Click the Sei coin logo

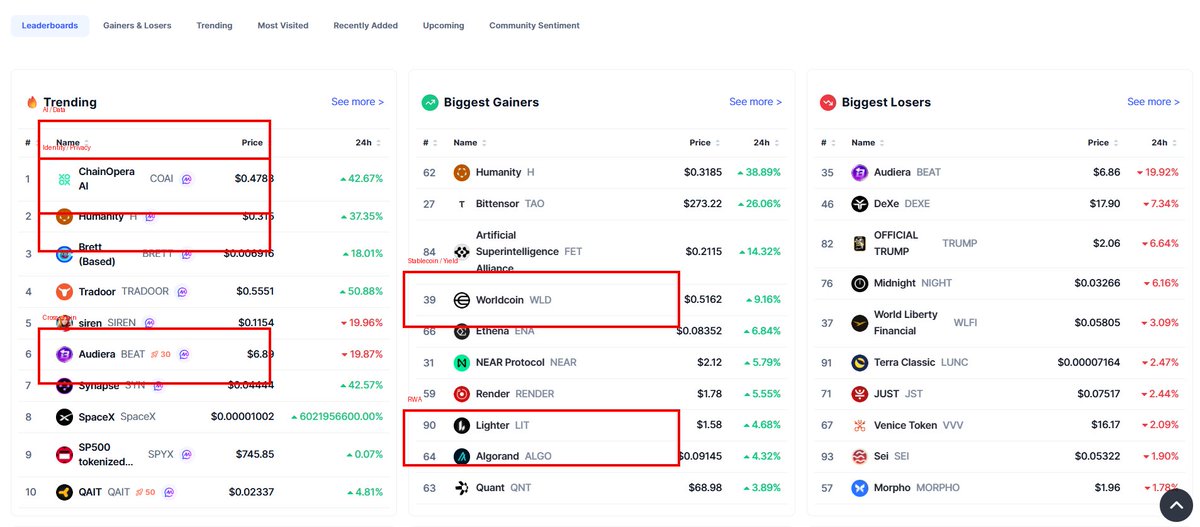click(860, 456)
